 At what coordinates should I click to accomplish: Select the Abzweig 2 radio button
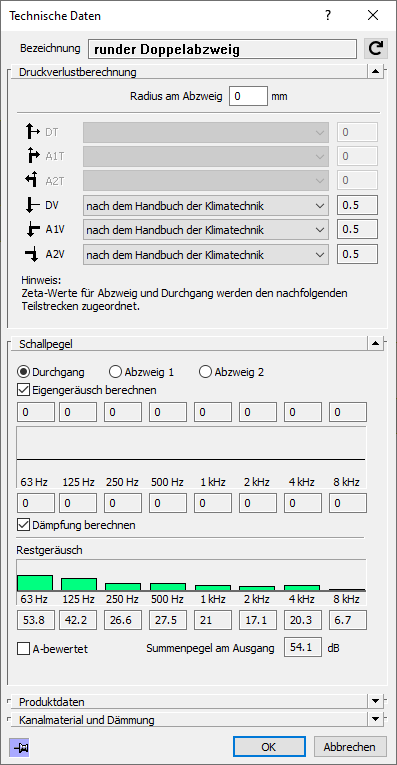click(x=205, y=372)
